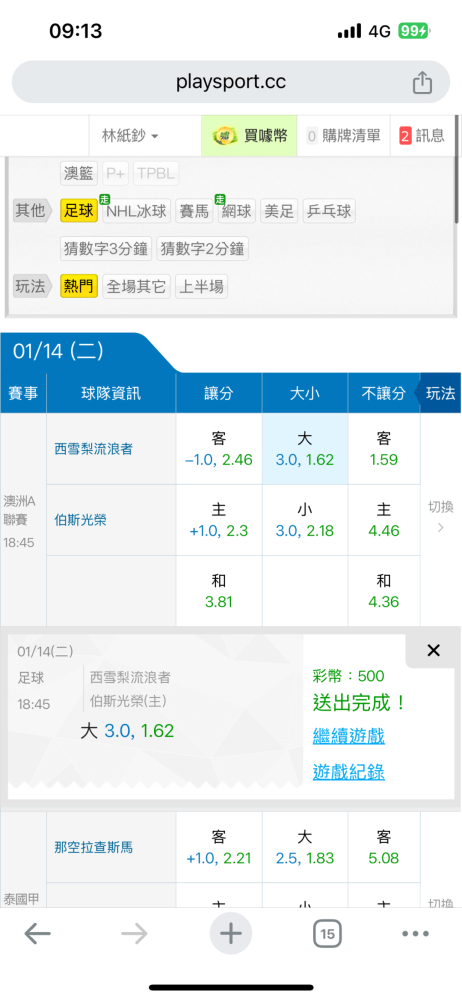Select the 全場其它 play type
The height and width of the screenshot is (1000, 462).
[136, 286]
